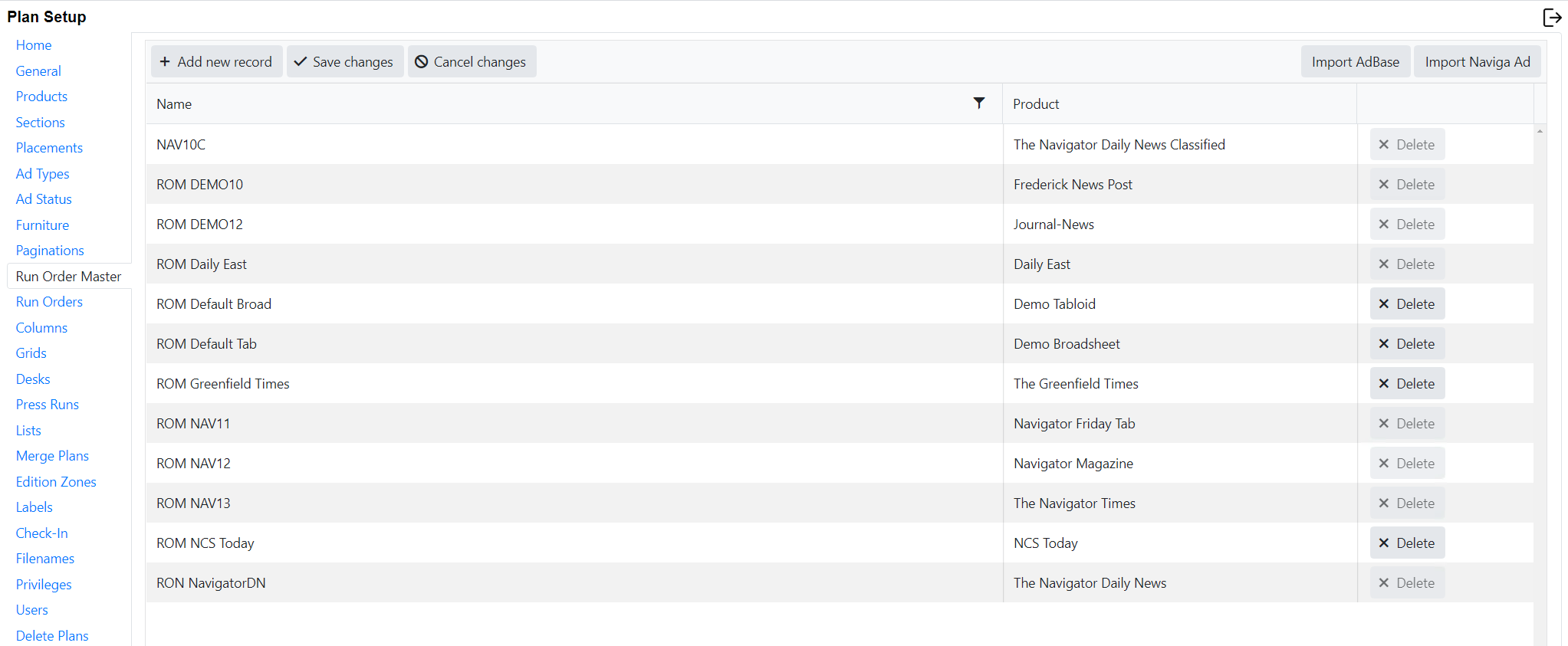Image resolution: width=1568 pixels, height=646 pixels.
Task: Click X icon for ROM Default Broad
Action: click(x=1384, y=304)
